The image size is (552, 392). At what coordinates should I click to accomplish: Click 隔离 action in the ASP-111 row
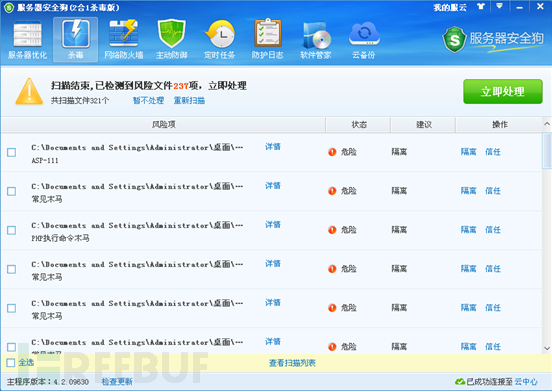(469, 152)
